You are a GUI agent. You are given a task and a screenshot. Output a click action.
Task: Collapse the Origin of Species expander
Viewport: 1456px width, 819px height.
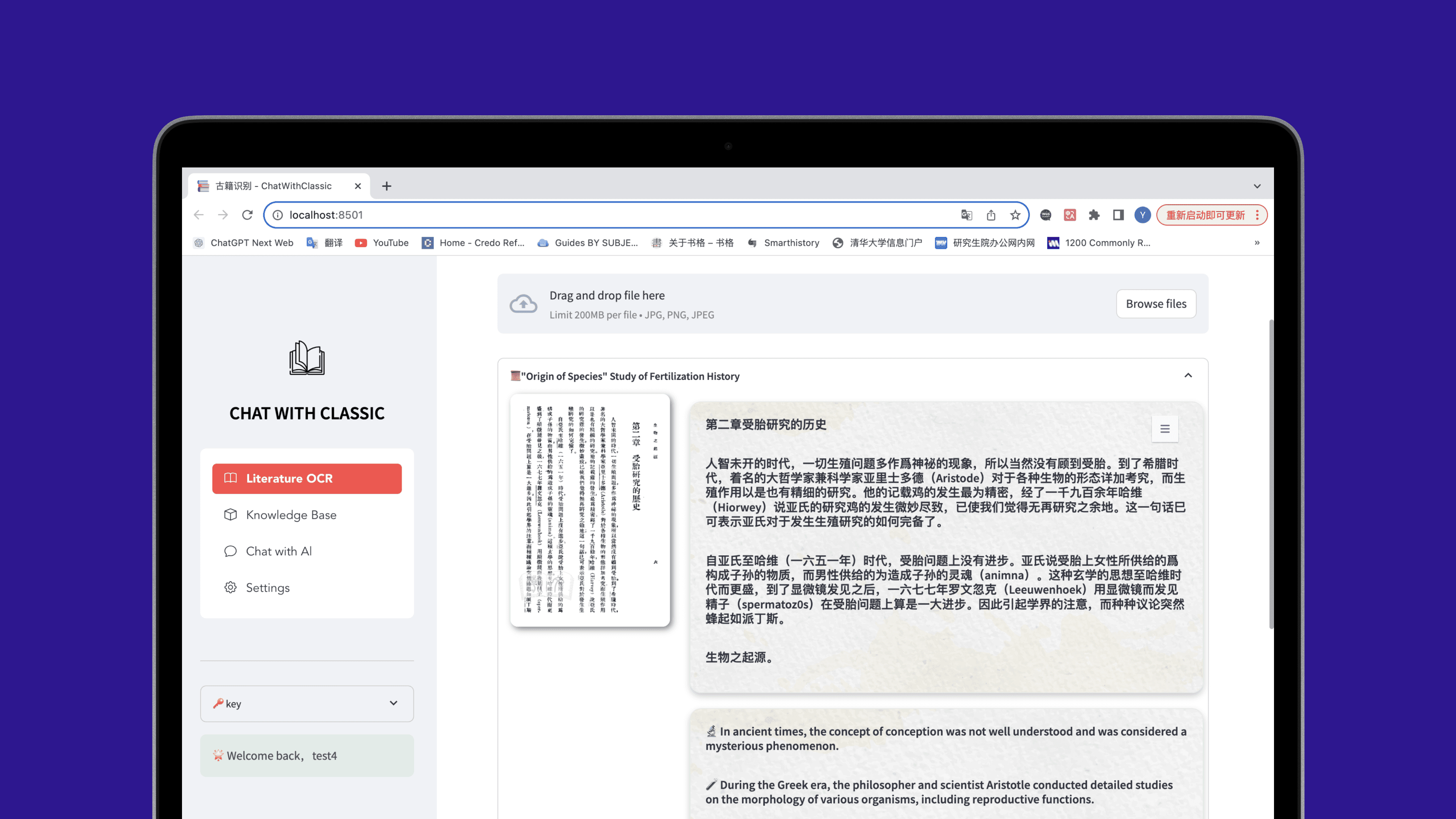point(1188,376)
